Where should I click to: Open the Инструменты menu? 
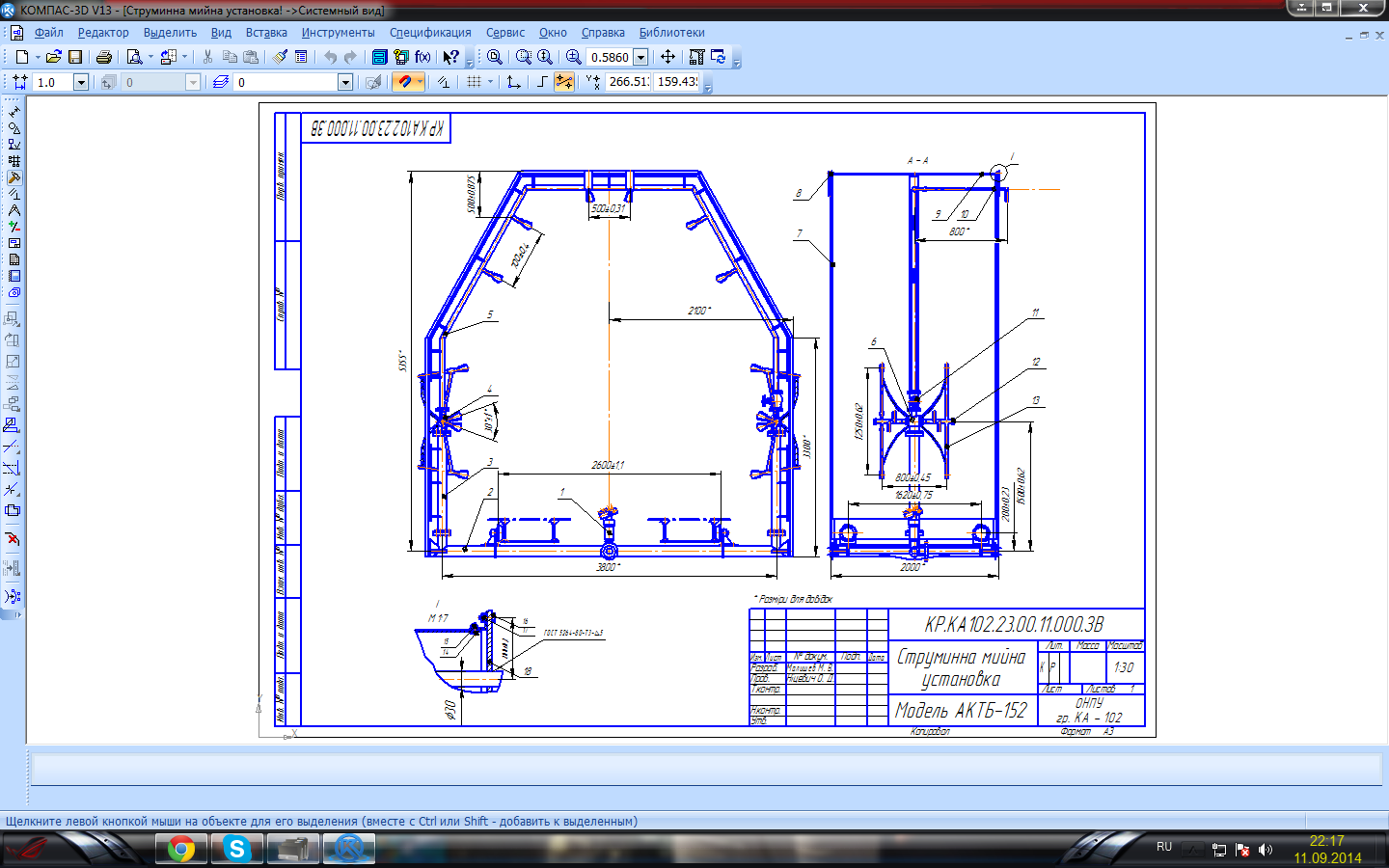[x=338, y=33]
